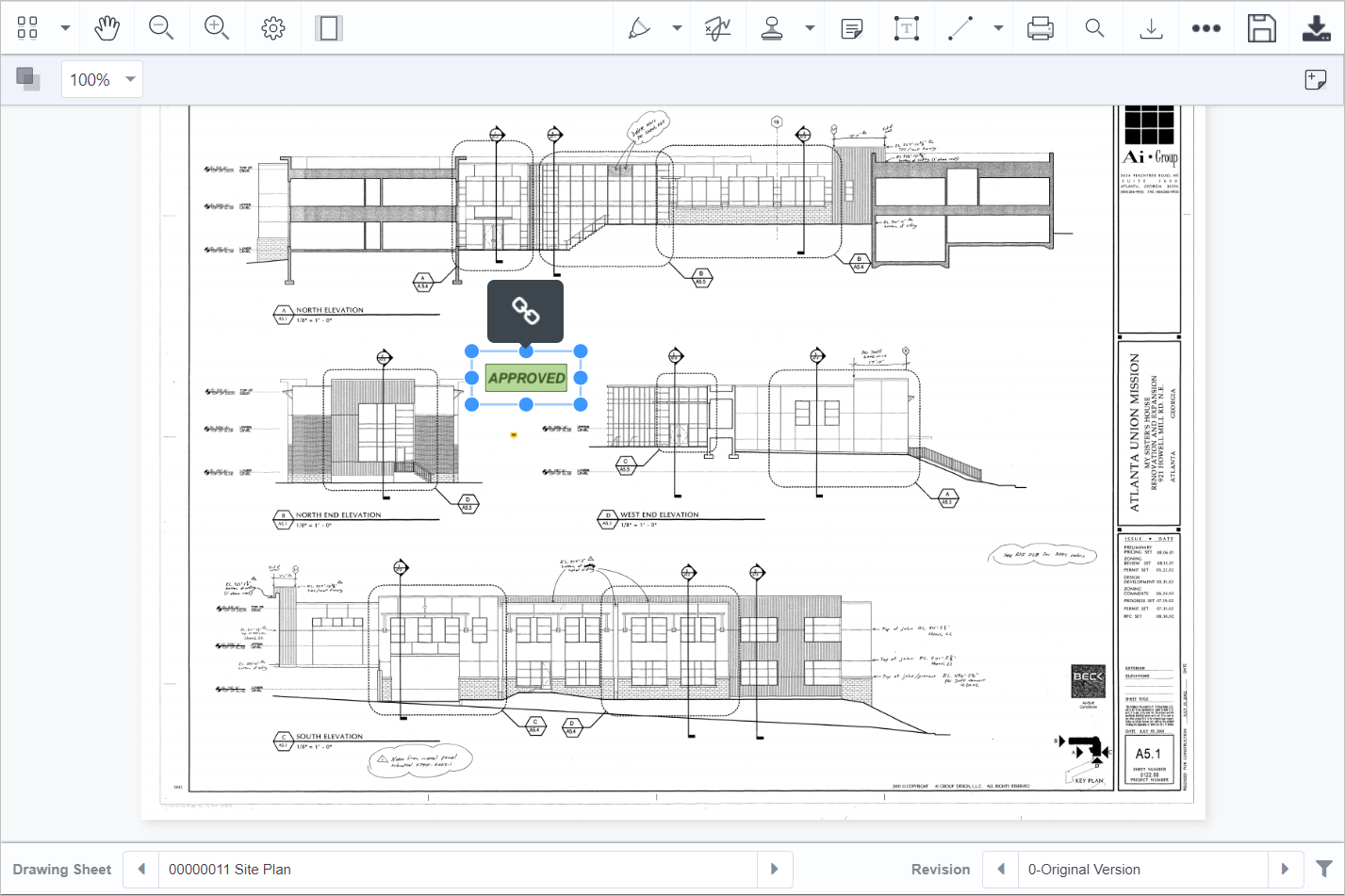
Task: Open the annotation settings gear
Action: click(272, 27)
